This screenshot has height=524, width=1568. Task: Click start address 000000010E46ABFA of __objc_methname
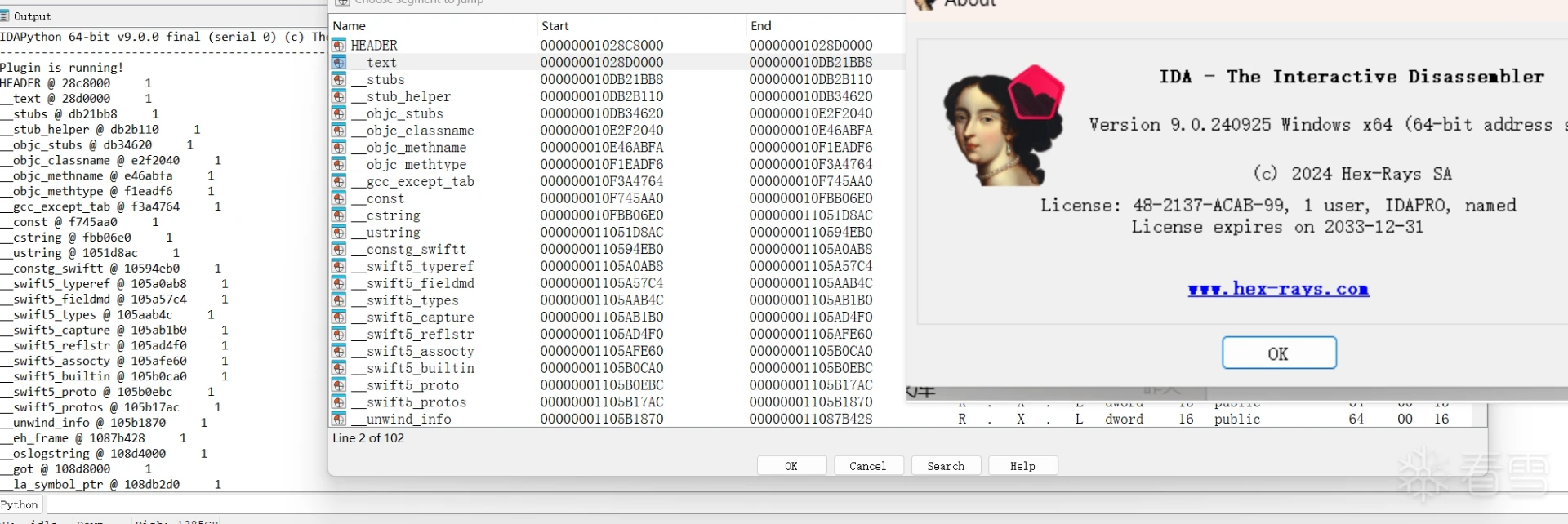point(602,148)
